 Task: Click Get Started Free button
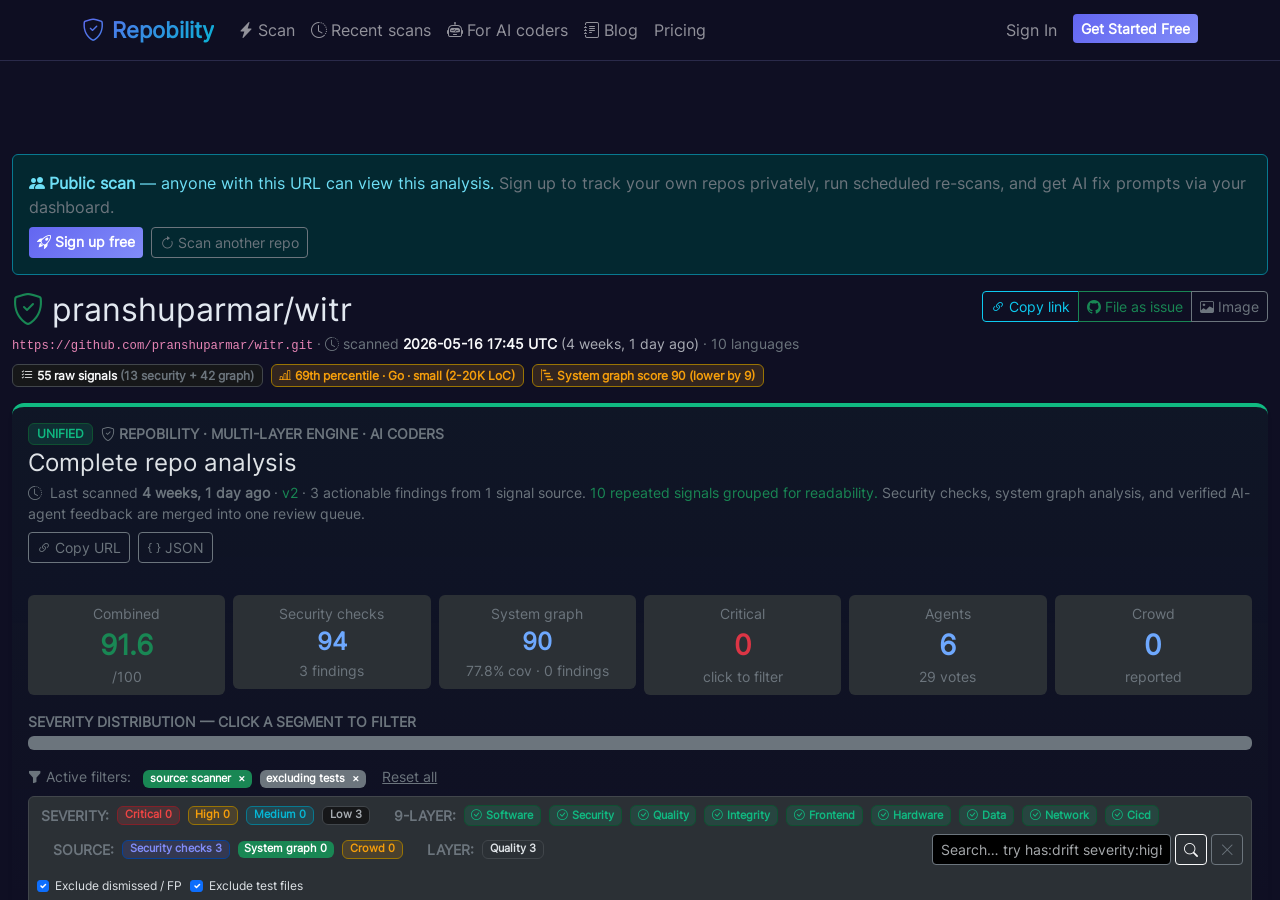click(1135, 29)
